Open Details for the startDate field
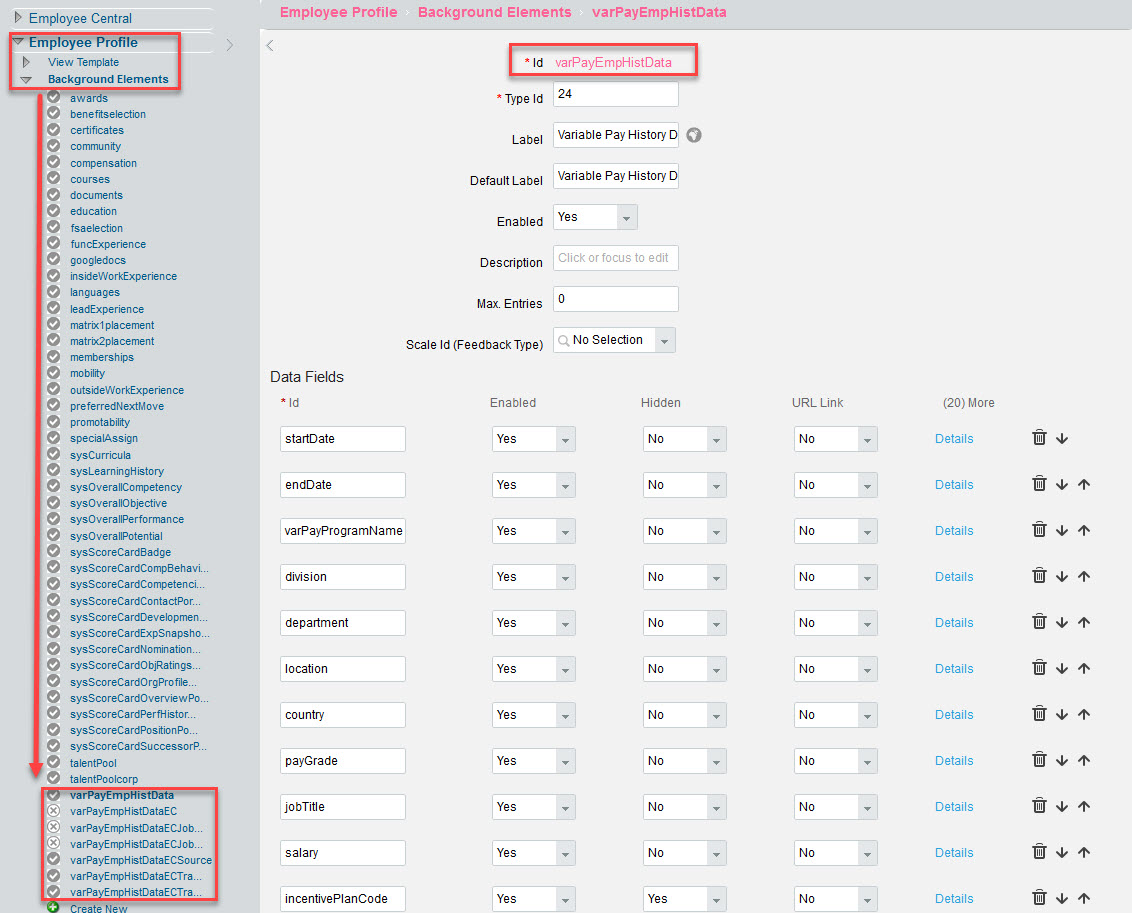The height and width of the screenshot is (913, 1132). (x=954, y=439)
